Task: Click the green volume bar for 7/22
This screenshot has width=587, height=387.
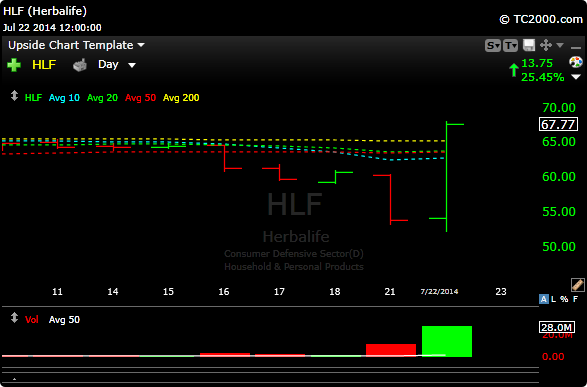Action: (x=447, y=341)
